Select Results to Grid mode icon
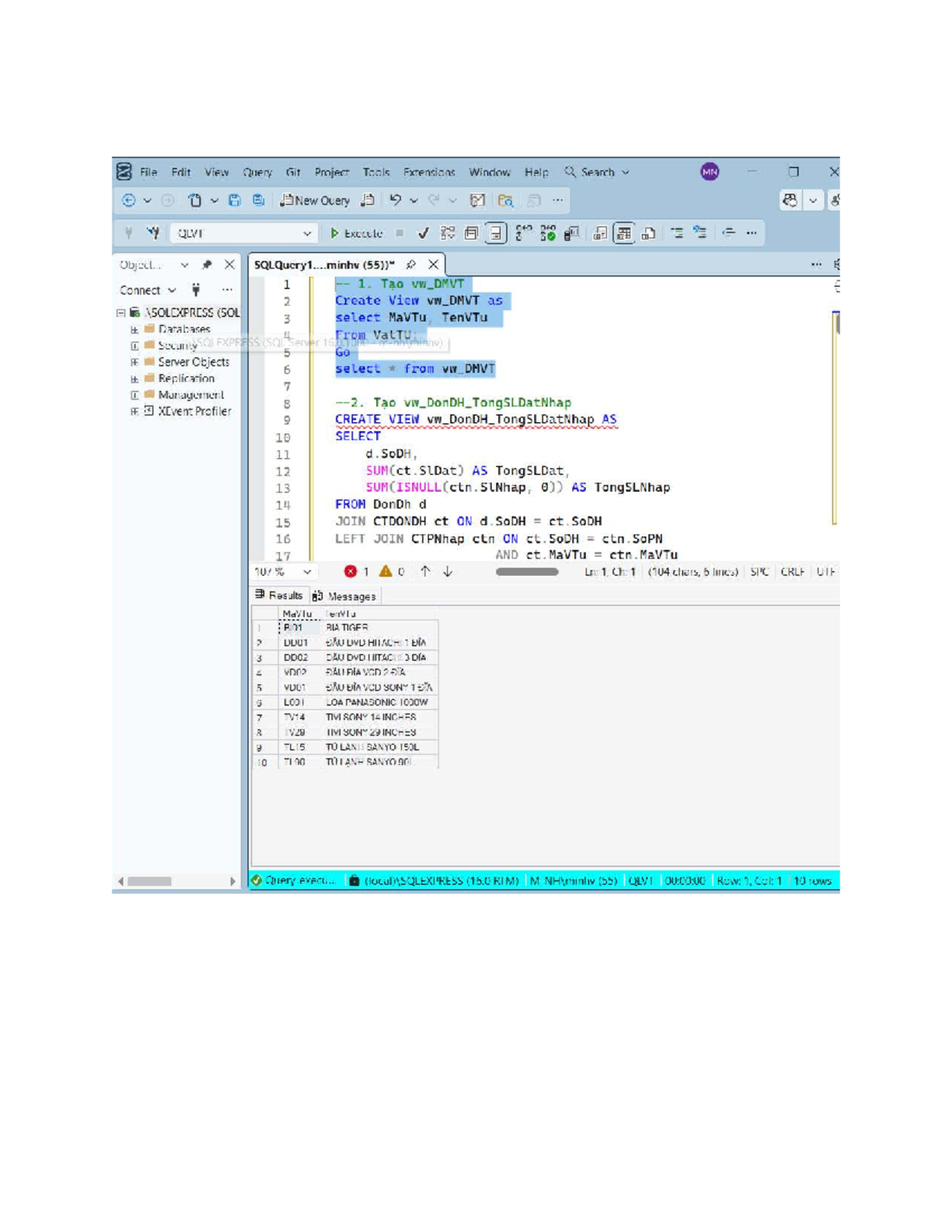The image size is (952, 1232). (x=624, y=233)
